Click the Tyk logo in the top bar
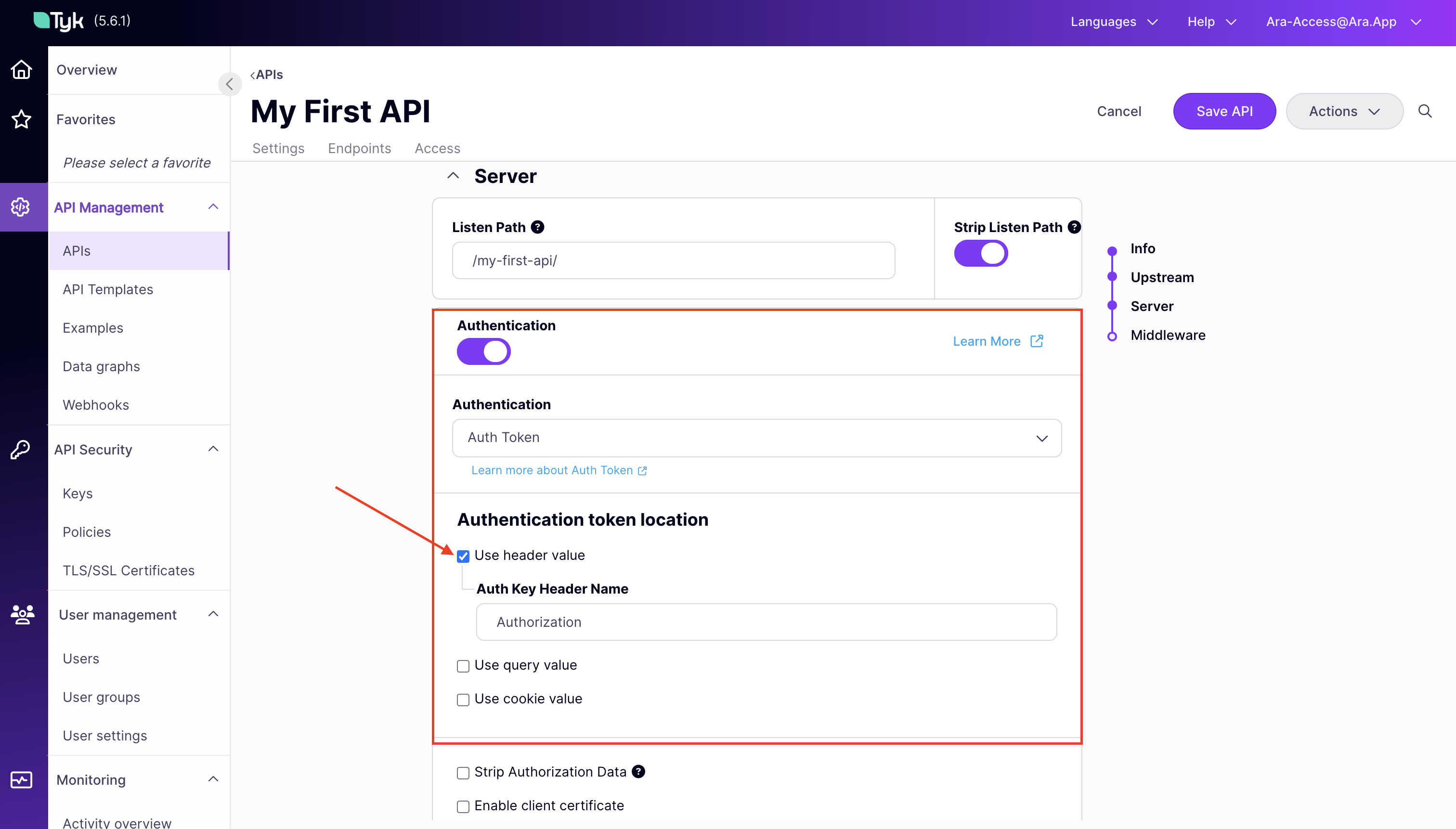This screenshot has height=829, width=1456. [x=59, y=21]
